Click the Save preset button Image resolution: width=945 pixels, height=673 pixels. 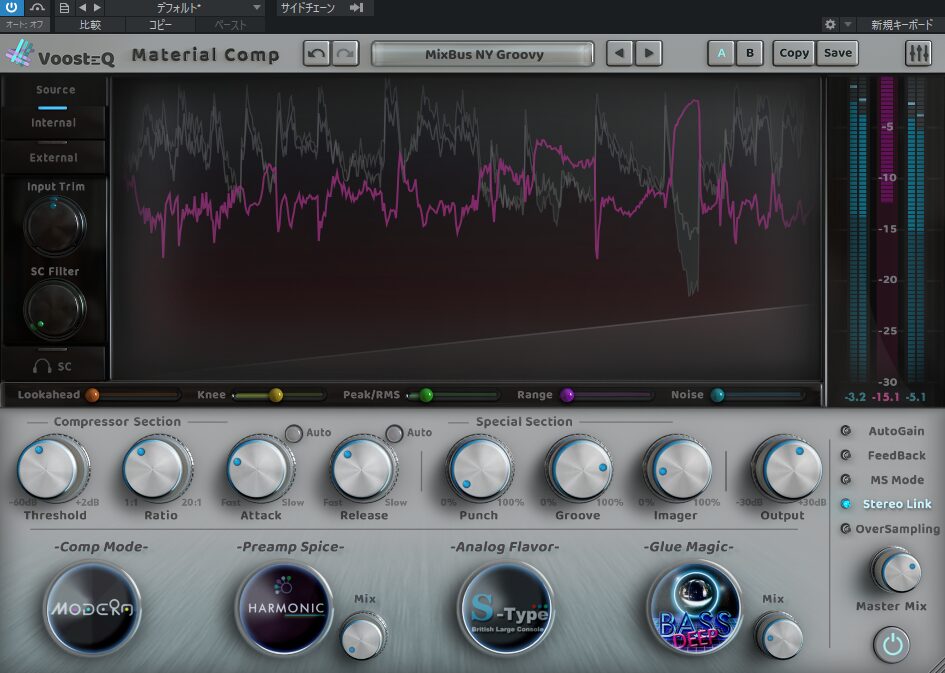coord(837,54)
